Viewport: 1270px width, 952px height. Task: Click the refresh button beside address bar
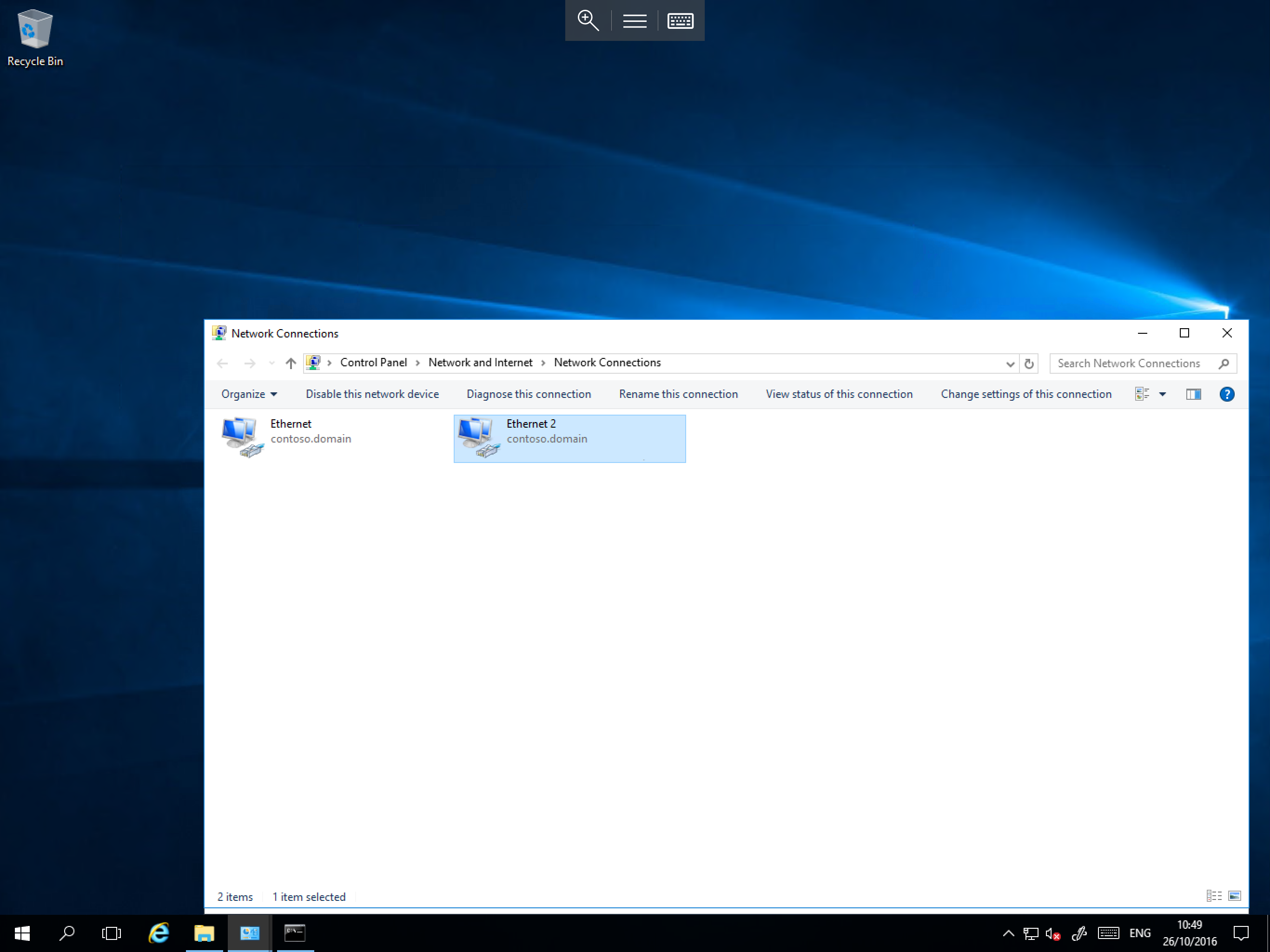coord(1029,364)
